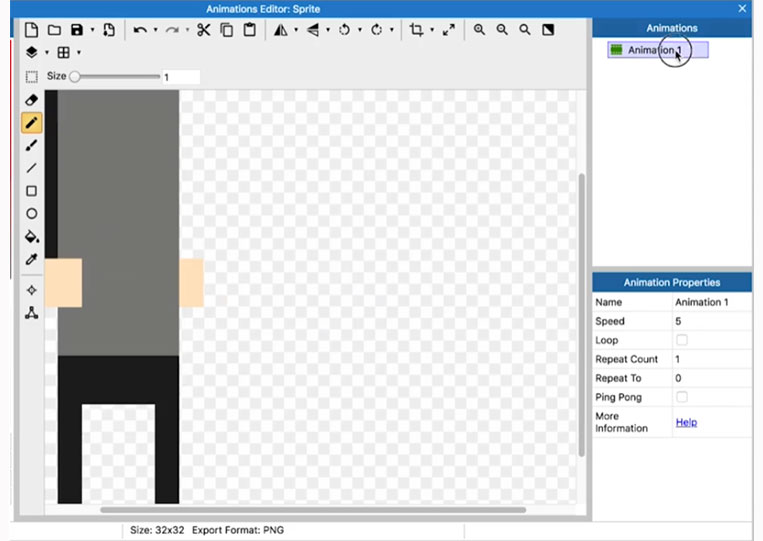Click the Layers stack icon
Image resolution: width=763 pixels, height=541 pixels.
[32, 53]
